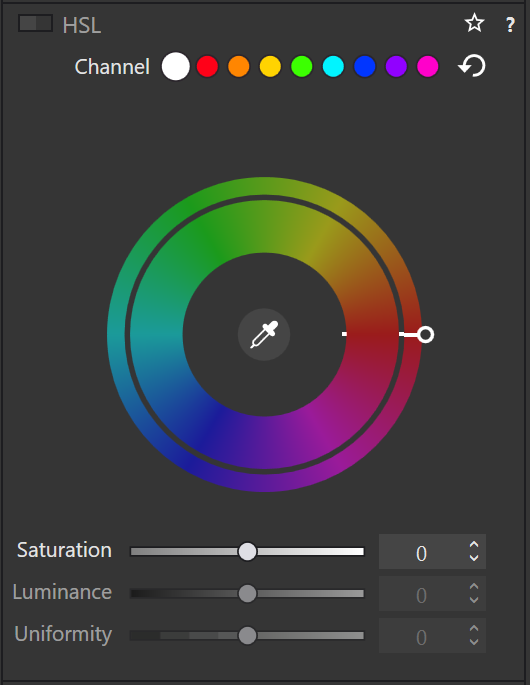Click the Luminance slider handle
This screenshot has height=685, width=530.
click(x=247, y=593)
